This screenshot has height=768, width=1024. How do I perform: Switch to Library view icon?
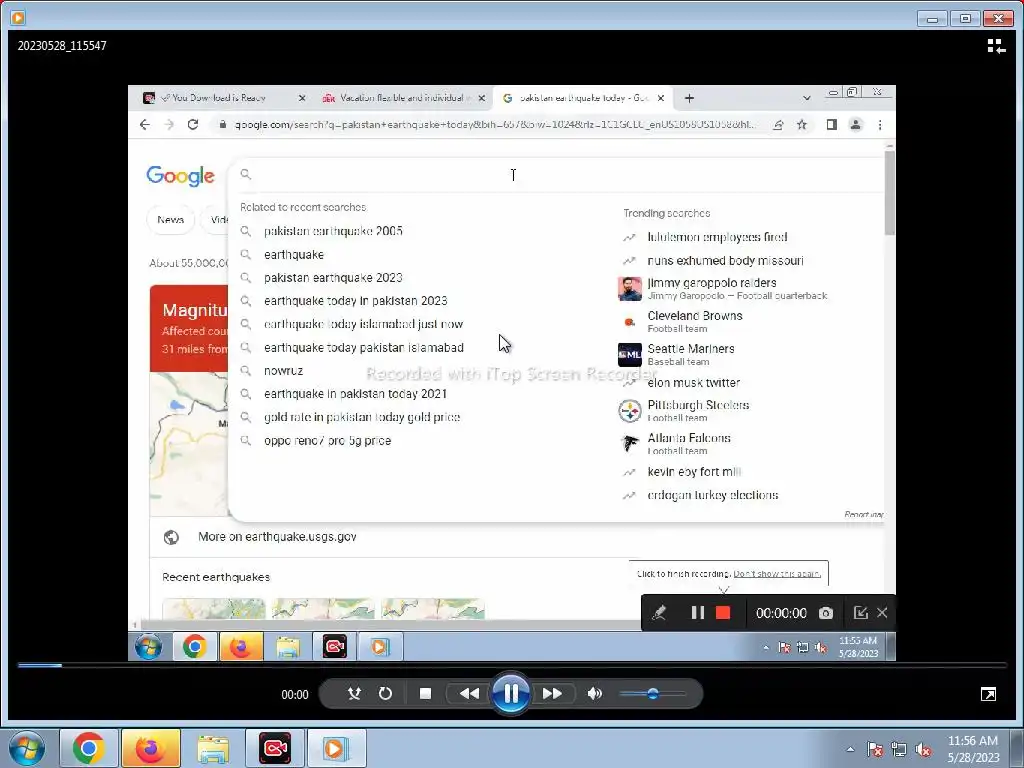tap(996, 46)
